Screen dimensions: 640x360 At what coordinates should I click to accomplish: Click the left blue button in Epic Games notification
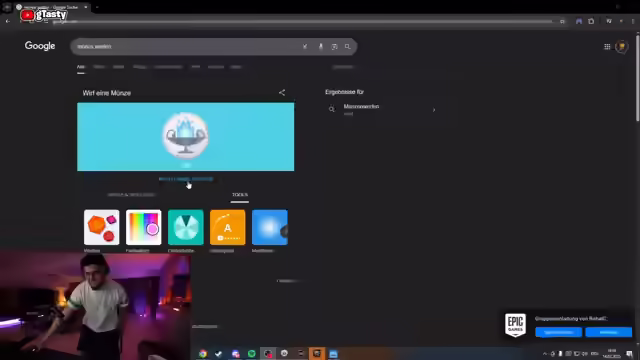[x=558, y=332]
